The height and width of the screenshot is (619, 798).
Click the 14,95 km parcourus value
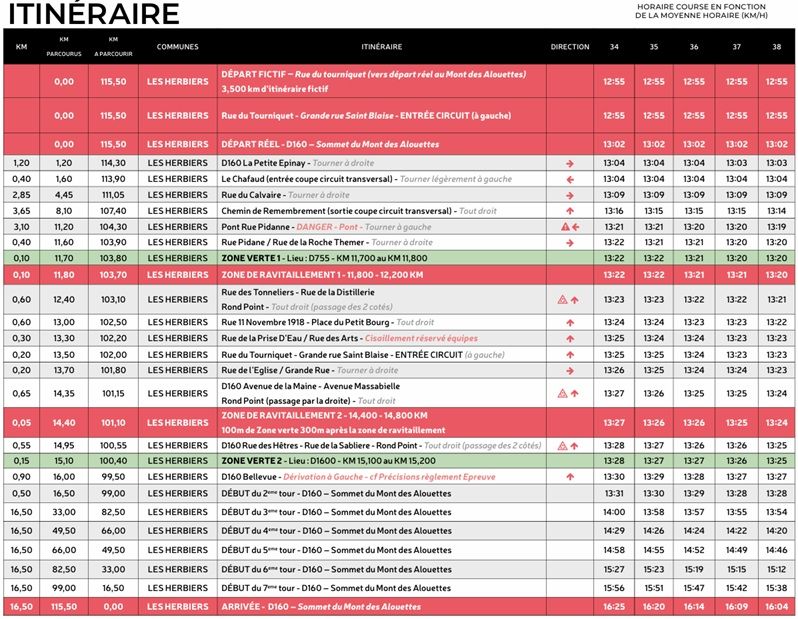coord(64,445)
